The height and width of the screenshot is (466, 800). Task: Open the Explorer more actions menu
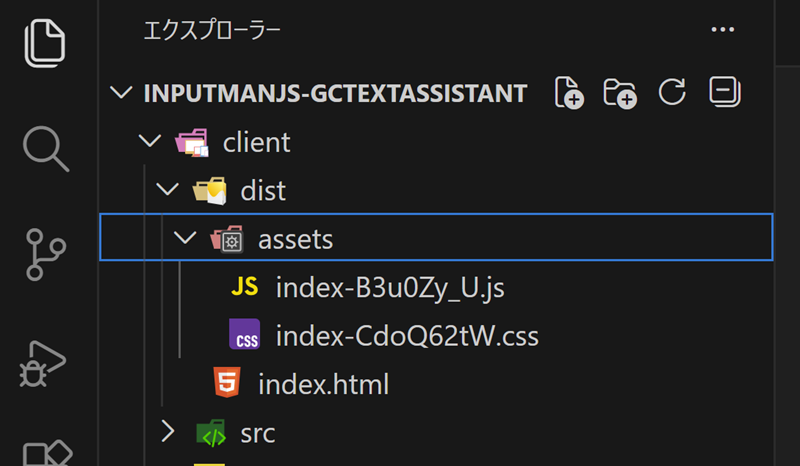click(x=722, y=30)
